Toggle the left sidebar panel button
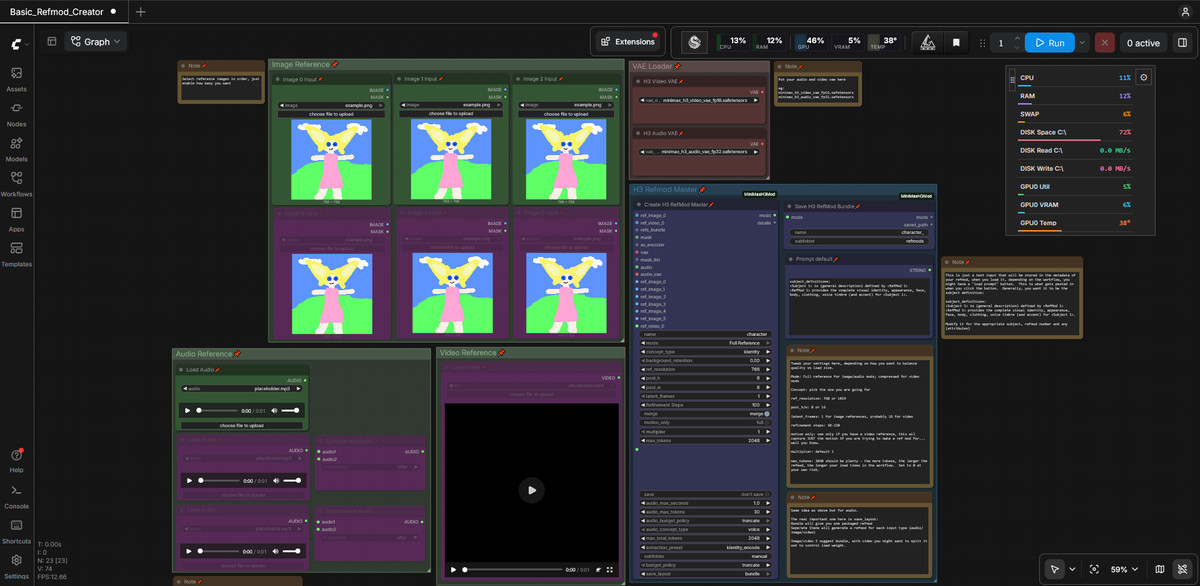The width and height of the screenshot is (1200, 586). point(52,42)
